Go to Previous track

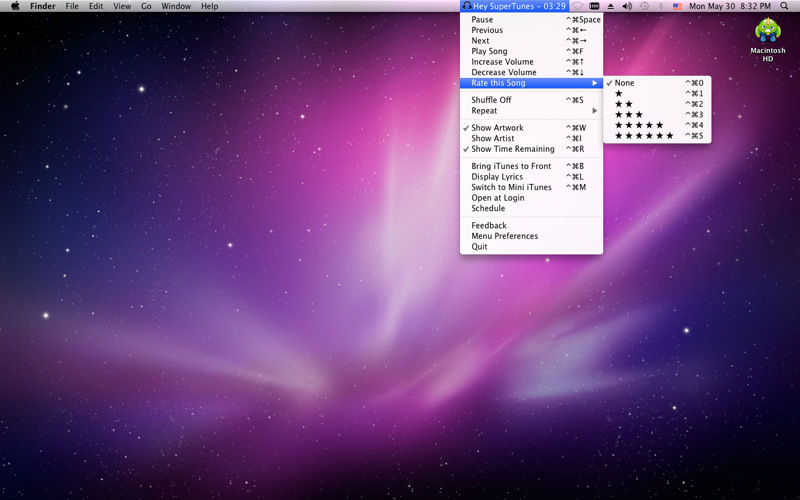(531, 30)
